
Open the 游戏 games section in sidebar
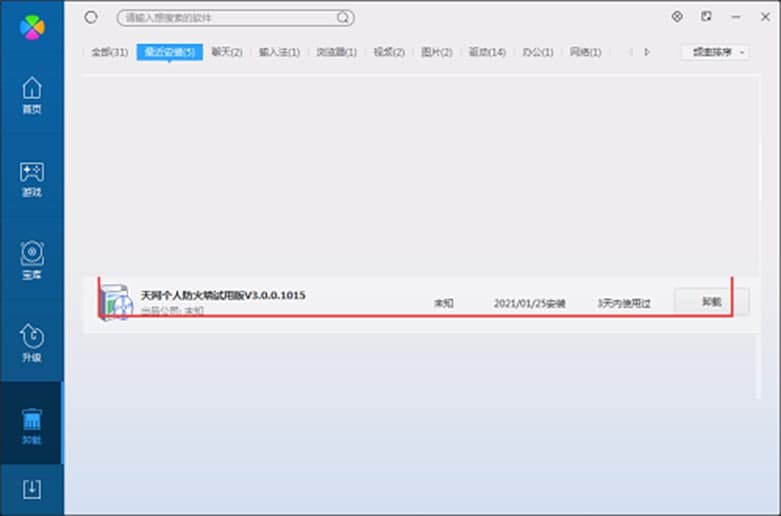click(32, 179)
